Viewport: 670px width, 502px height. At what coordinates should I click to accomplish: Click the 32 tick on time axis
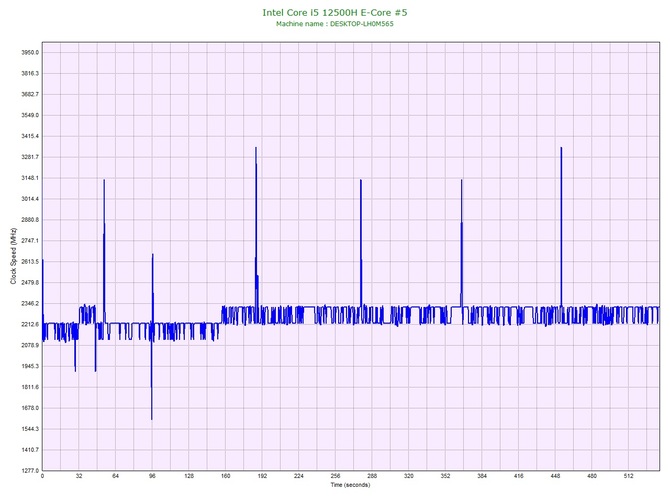79,476
